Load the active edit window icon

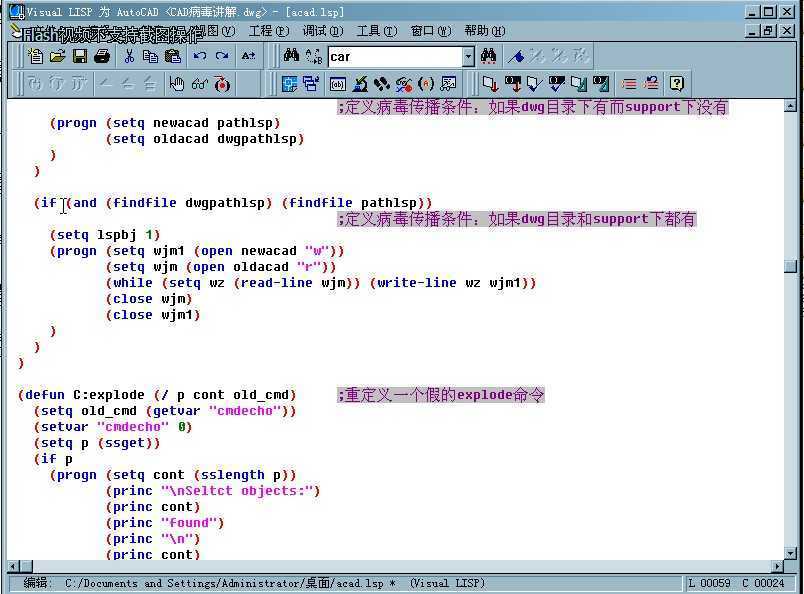click(x=490, y=84)
